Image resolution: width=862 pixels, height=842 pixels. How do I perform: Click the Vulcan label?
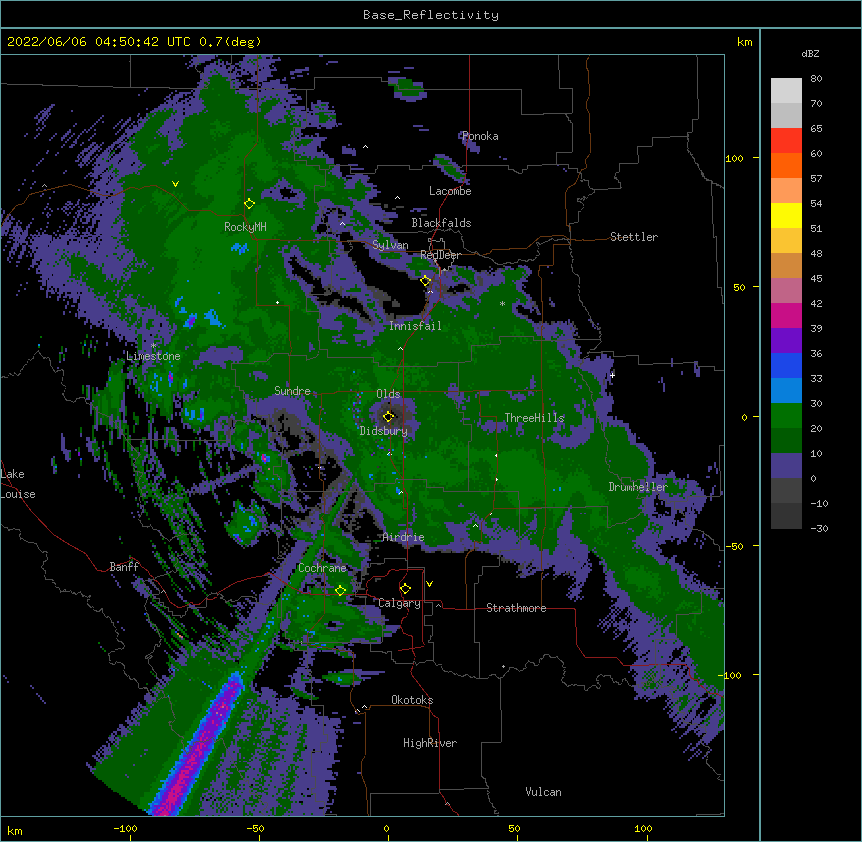tap(543, 792)
